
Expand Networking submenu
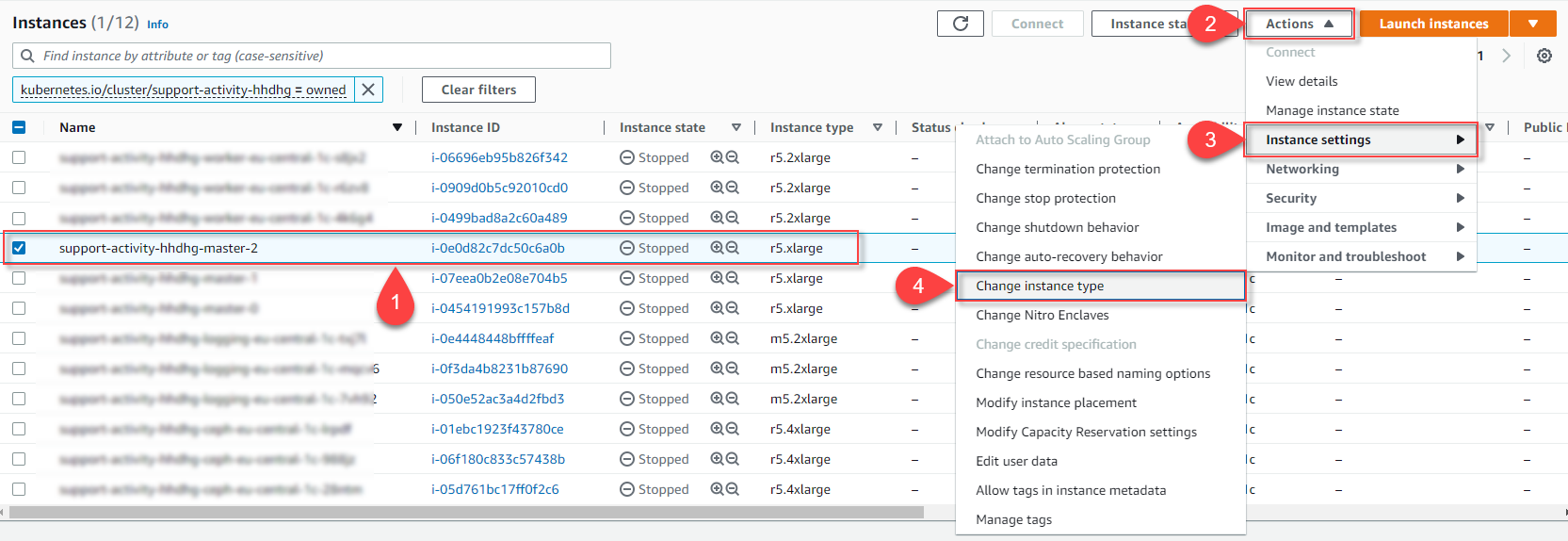pyautogui.click(x=1361, y=169)
